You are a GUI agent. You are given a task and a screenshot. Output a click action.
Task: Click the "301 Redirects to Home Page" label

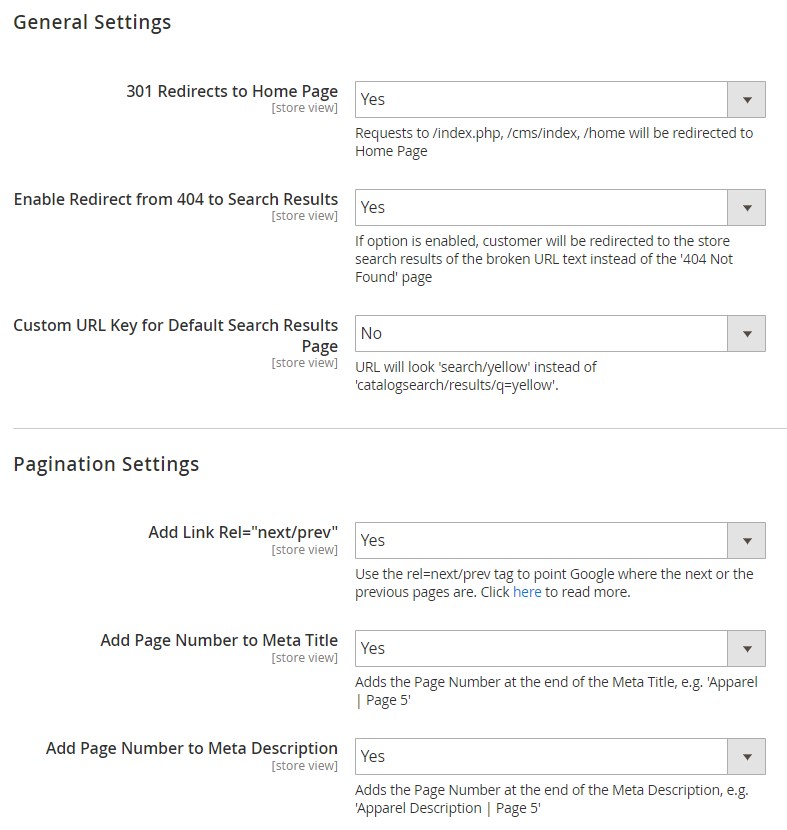click(x=232, y=92)
